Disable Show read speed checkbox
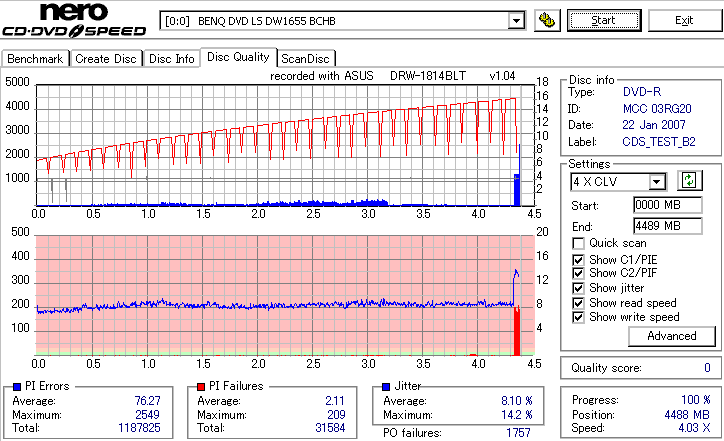The height and width of the screenshot is (441, 724). pyautogui.click(x=578, y=303)
